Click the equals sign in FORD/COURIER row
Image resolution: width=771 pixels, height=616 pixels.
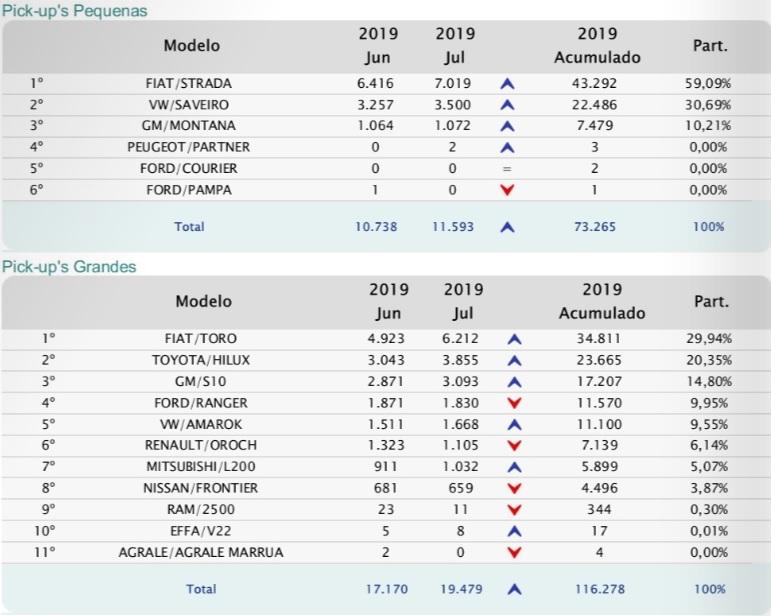507,169
